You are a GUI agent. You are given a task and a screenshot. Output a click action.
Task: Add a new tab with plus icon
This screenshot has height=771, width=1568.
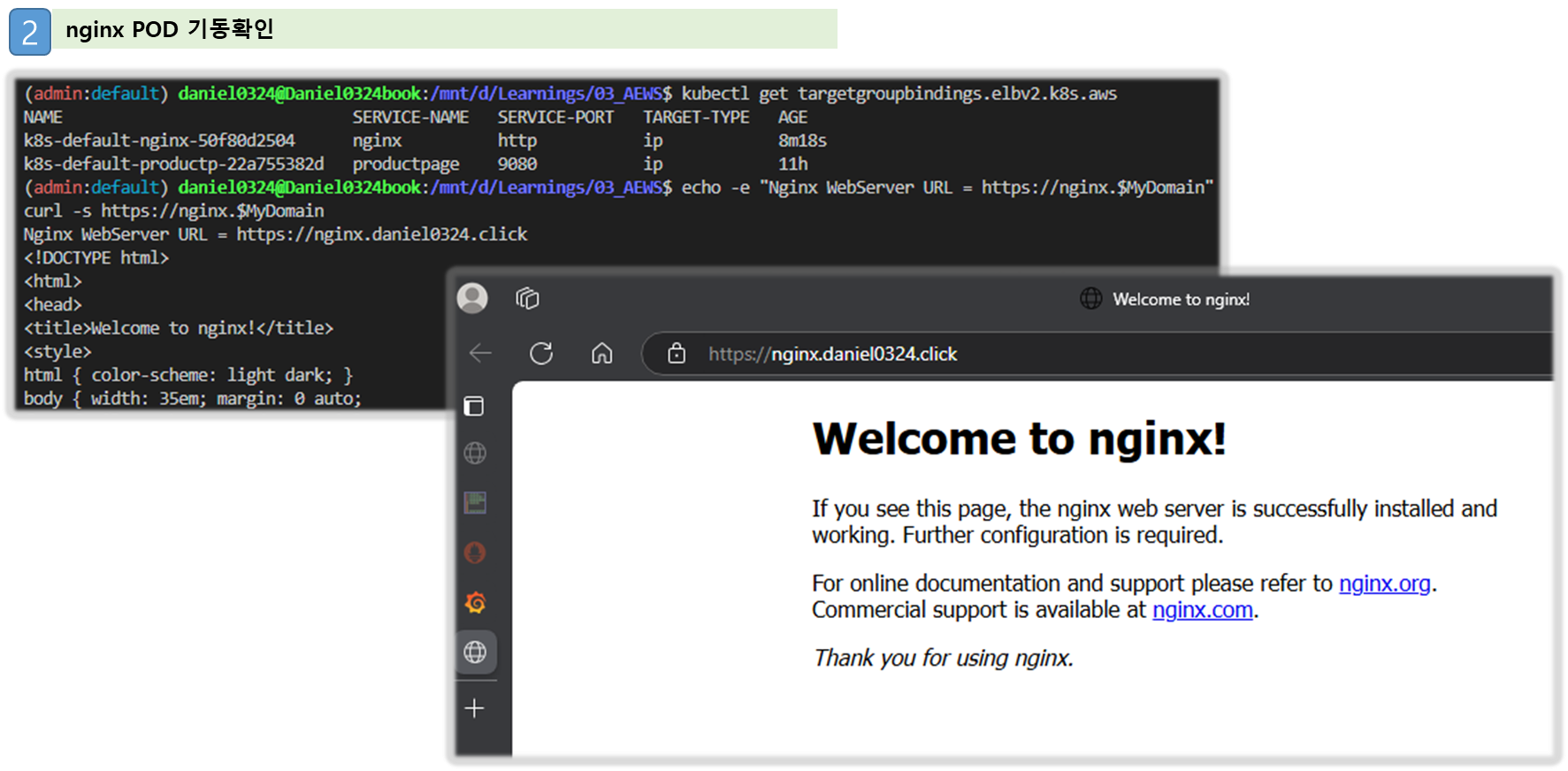click(x=475, y=708)
